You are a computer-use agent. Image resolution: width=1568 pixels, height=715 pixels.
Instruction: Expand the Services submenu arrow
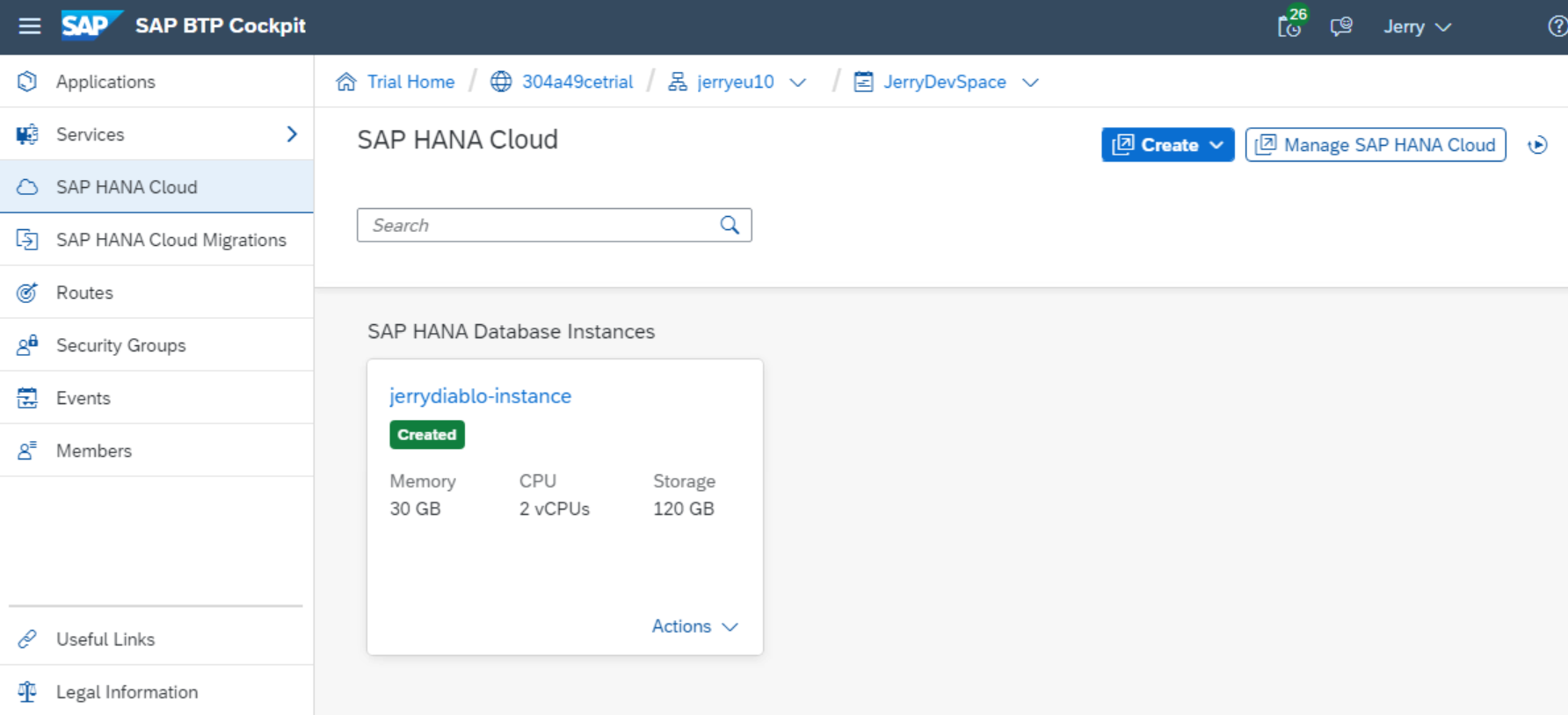[x=292, y=134]
